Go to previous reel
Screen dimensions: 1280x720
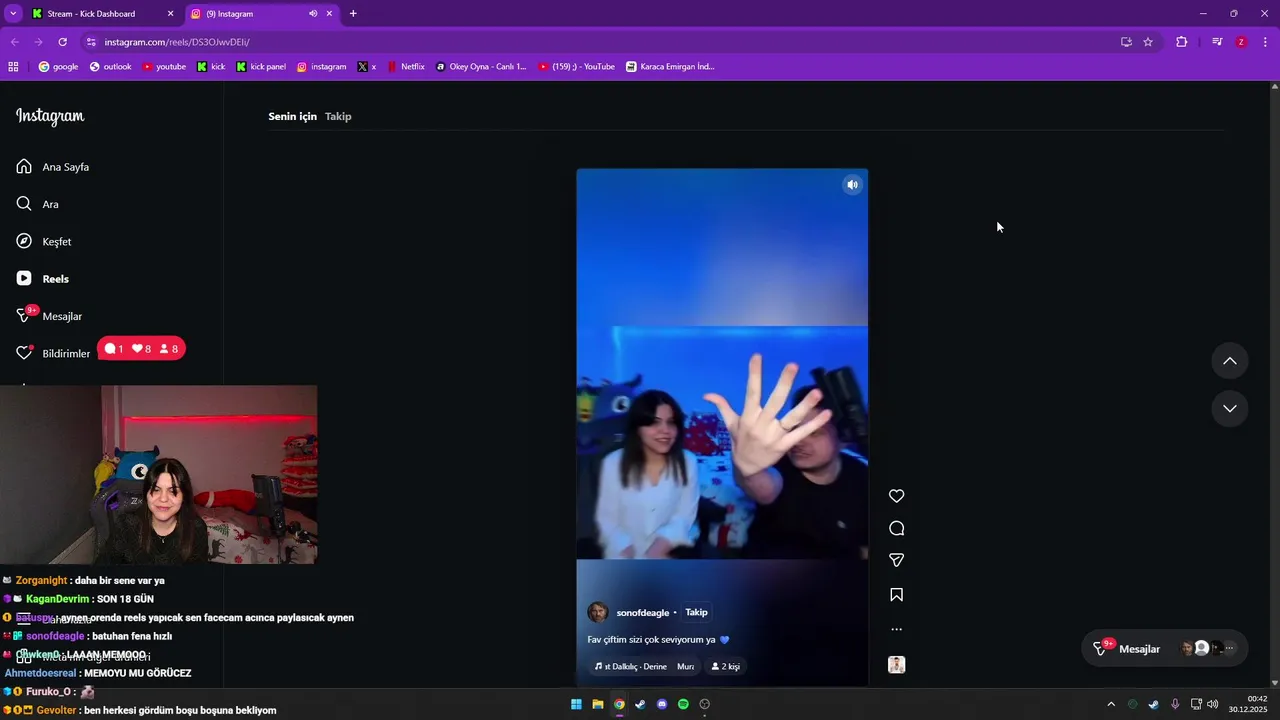point(1230,361)
